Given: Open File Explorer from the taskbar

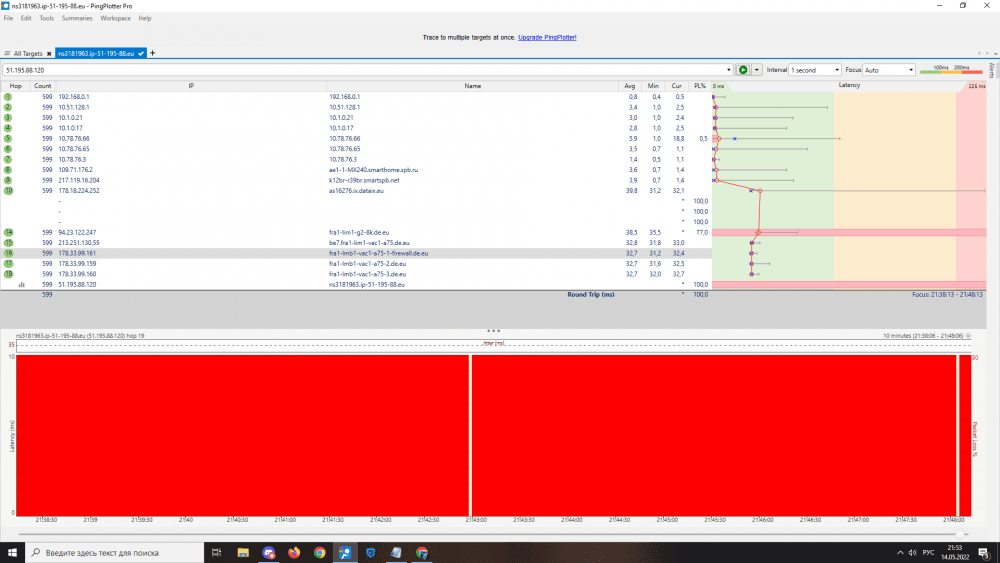Looking at the screenshot, I should click(x=243, y=552).
